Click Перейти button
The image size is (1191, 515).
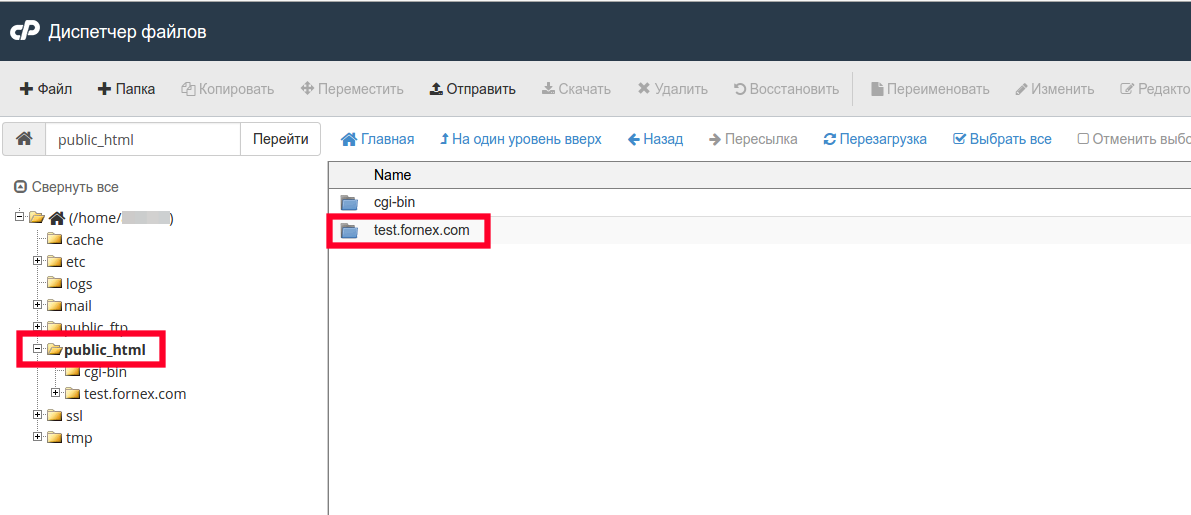[280, 139]
